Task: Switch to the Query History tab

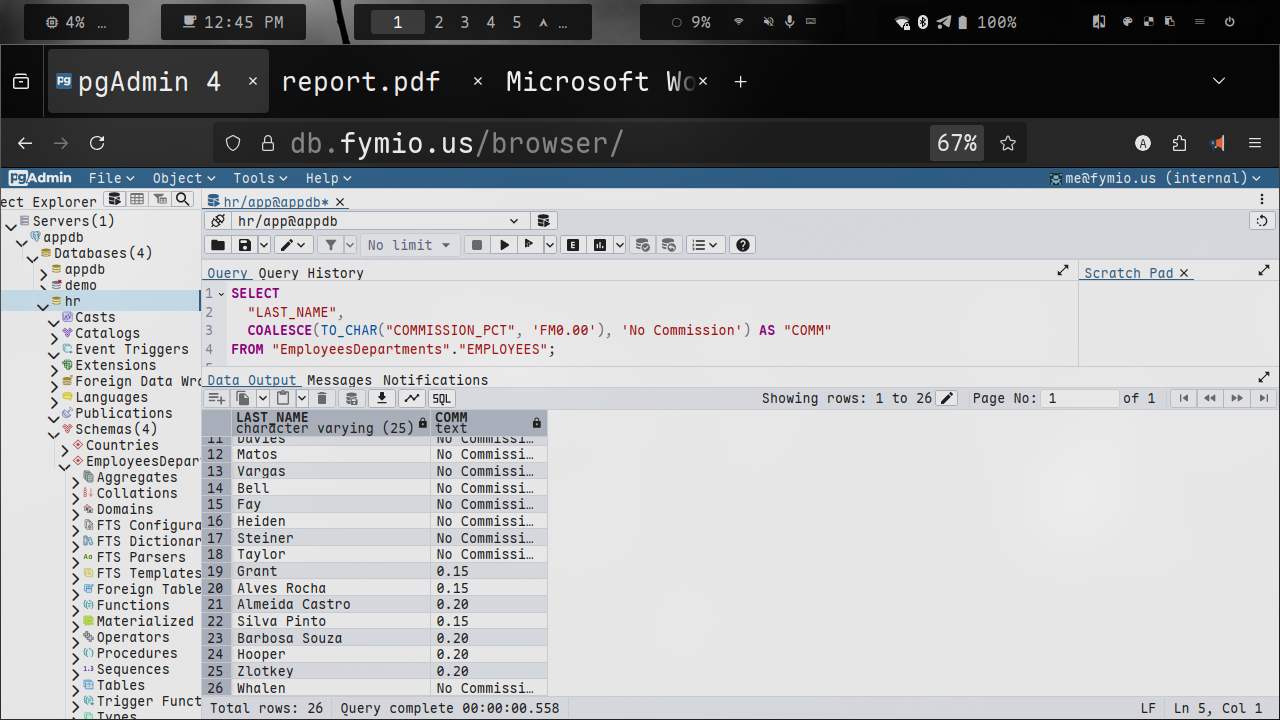Action: [311, 273]
